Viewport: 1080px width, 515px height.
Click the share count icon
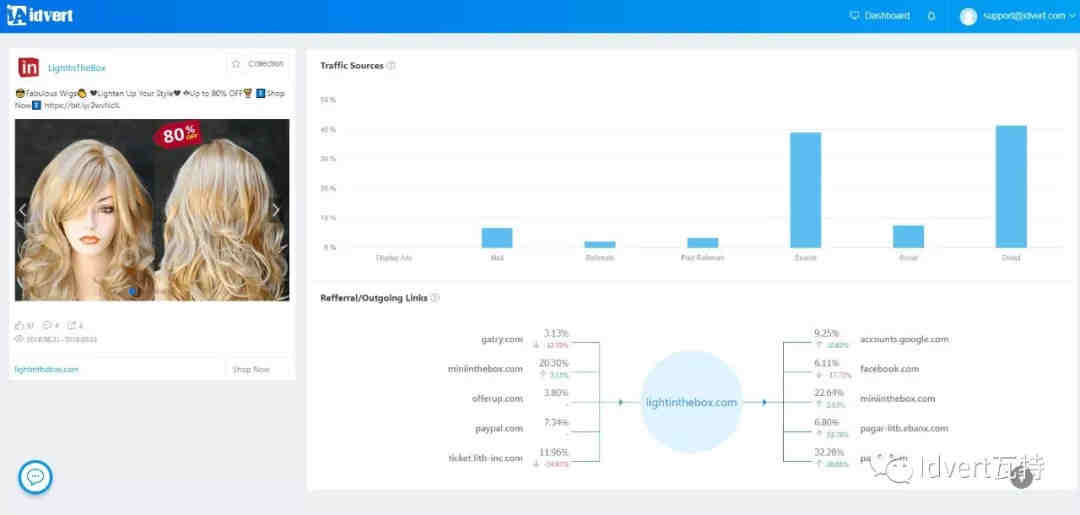pos(72,326)
